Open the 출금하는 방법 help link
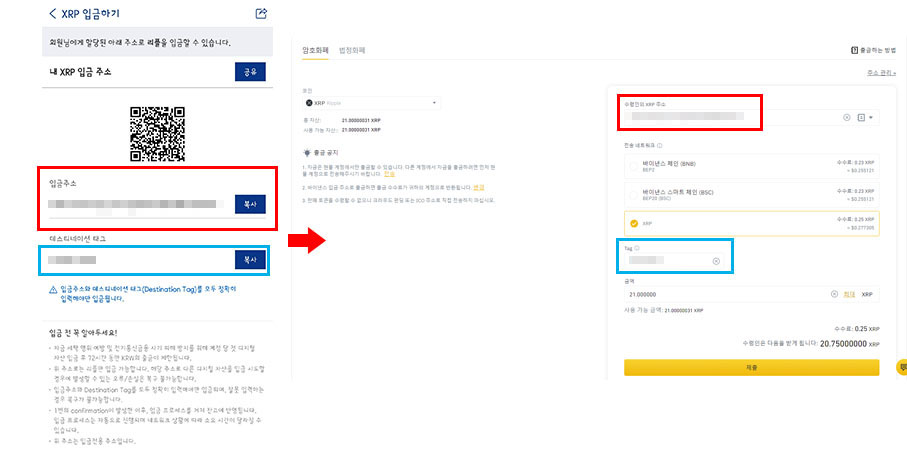The width and height of the screenshot is (907, 454). point(873,50)
